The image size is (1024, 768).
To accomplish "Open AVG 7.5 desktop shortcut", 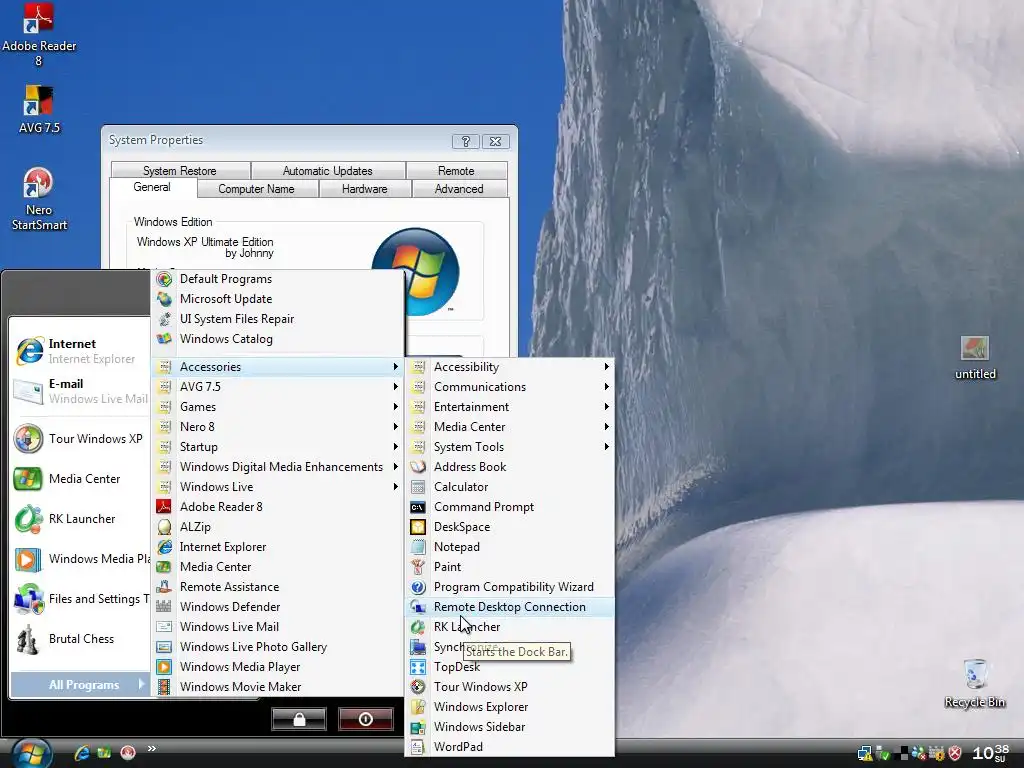I will 39,109.
